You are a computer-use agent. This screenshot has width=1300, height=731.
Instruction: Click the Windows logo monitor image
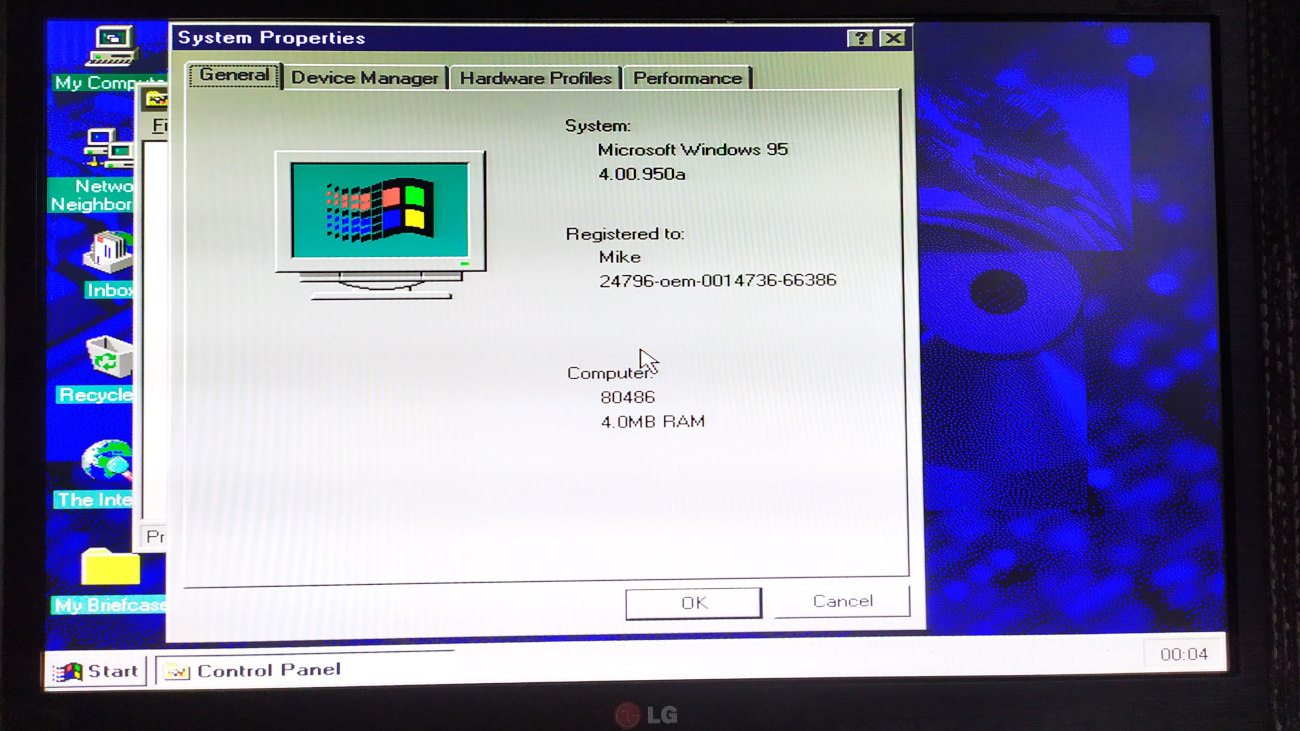point(380,225)
